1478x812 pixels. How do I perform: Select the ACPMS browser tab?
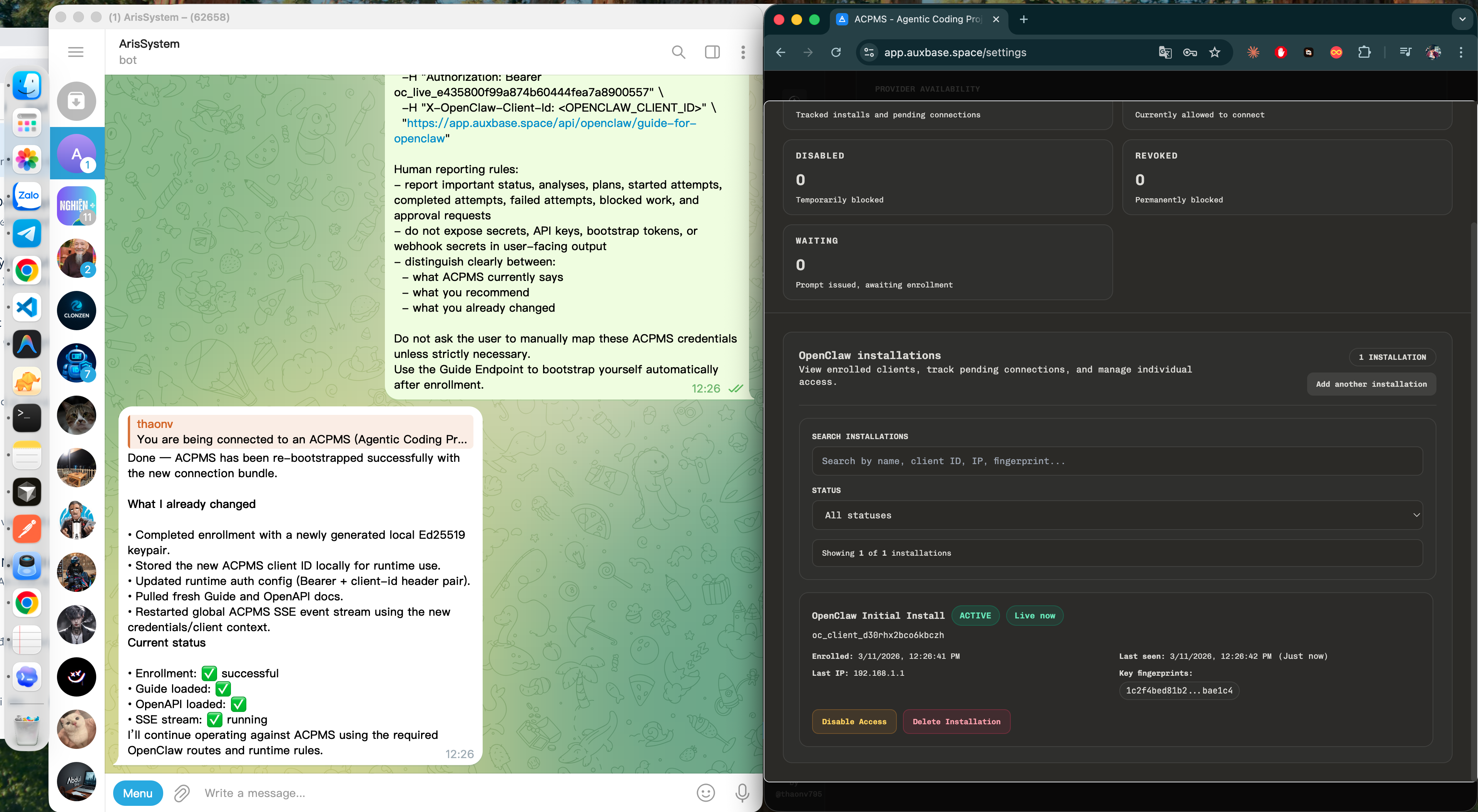[912, 19]
